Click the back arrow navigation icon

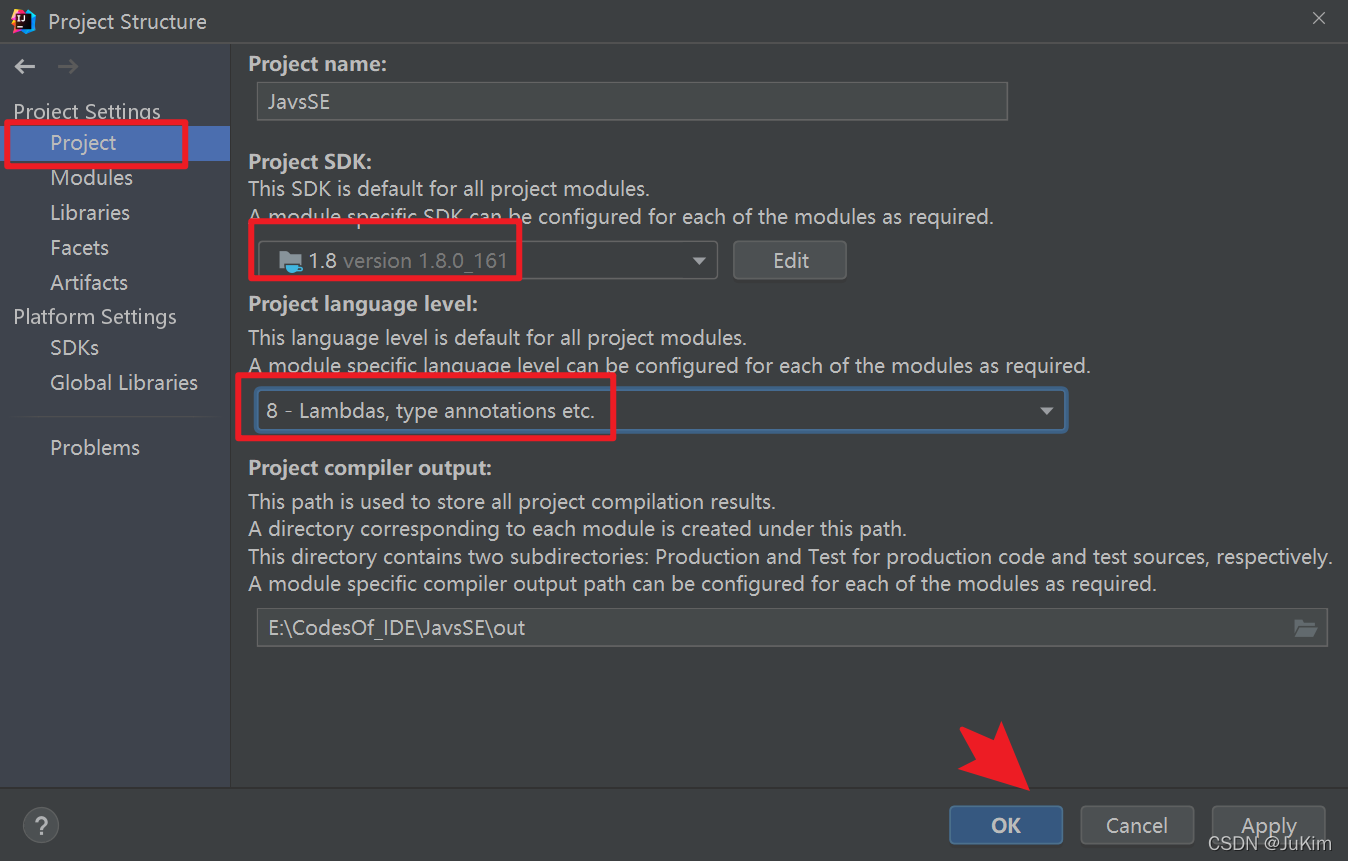pos(25,67)
